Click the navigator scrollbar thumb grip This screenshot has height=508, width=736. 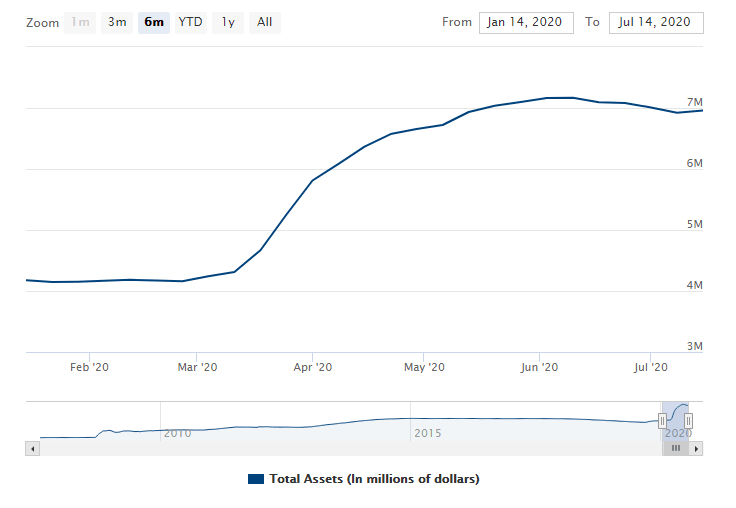point(675,449)
